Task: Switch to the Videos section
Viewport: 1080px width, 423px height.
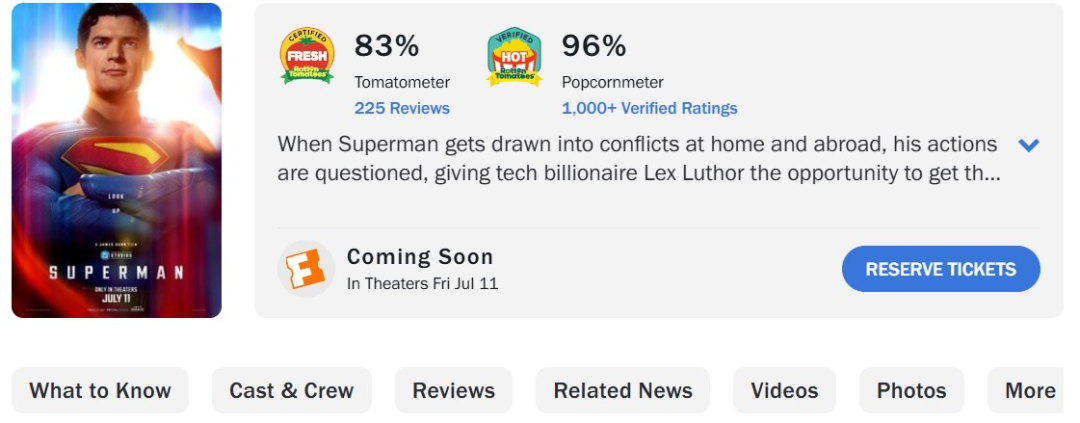Action: pyautogui.click(x=785, y=390)
